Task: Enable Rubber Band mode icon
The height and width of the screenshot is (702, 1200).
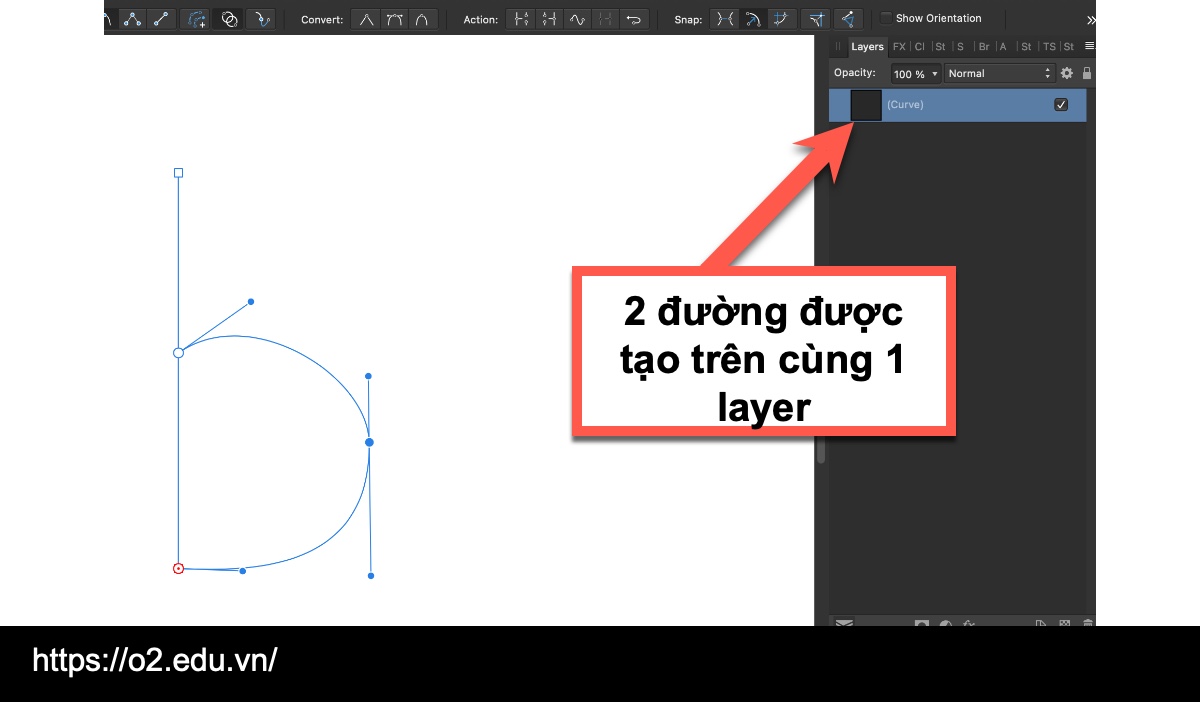Action: tap(261, 19)
